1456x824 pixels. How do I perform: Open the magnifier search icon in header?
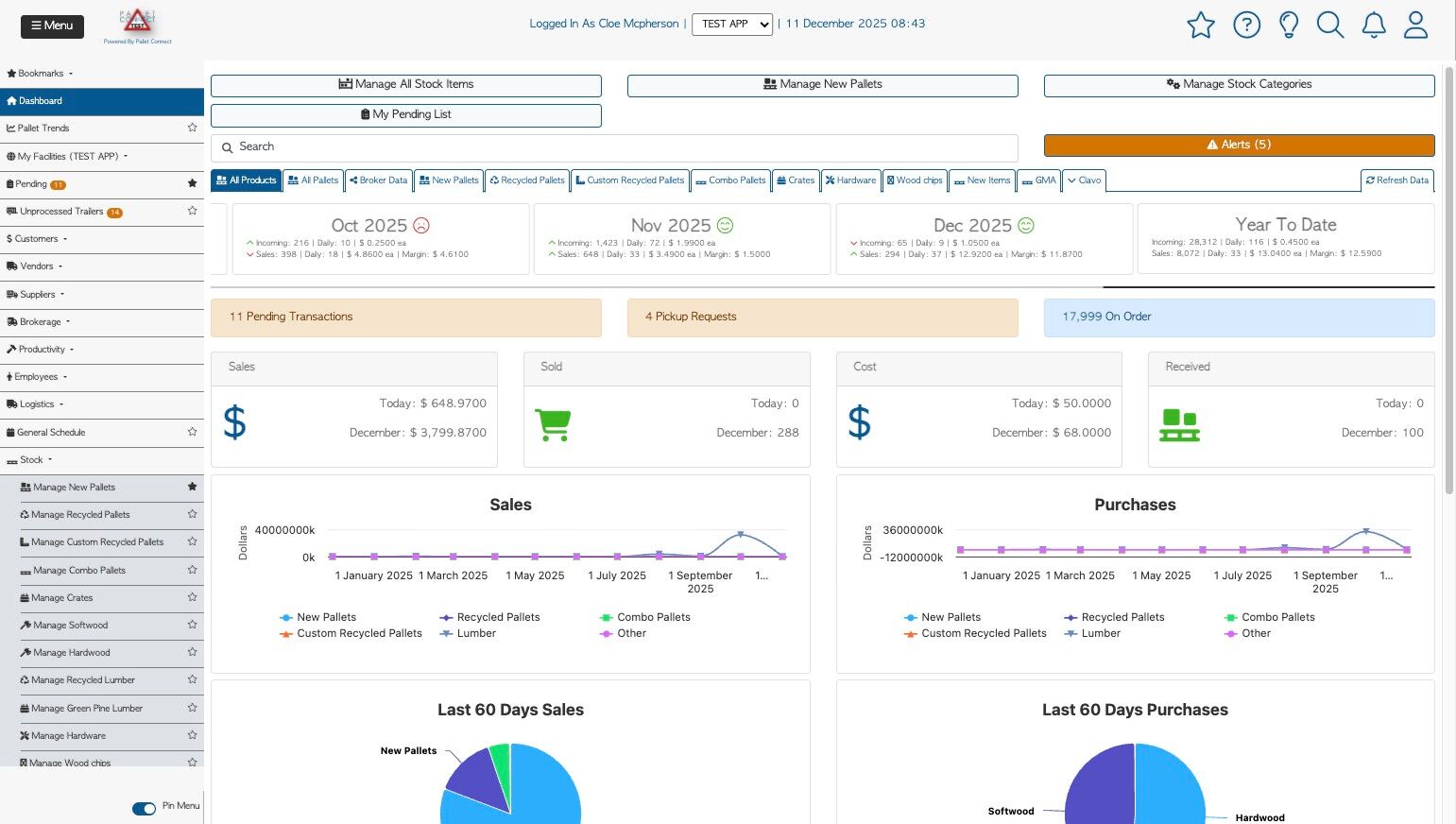1330,25
